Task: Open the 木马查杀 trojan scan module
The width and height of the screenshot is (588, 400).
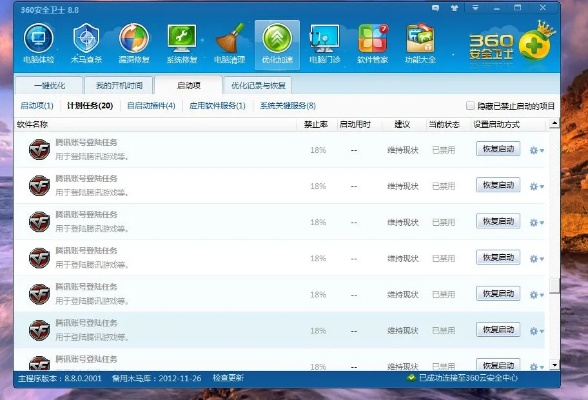Action: [86, 43]
